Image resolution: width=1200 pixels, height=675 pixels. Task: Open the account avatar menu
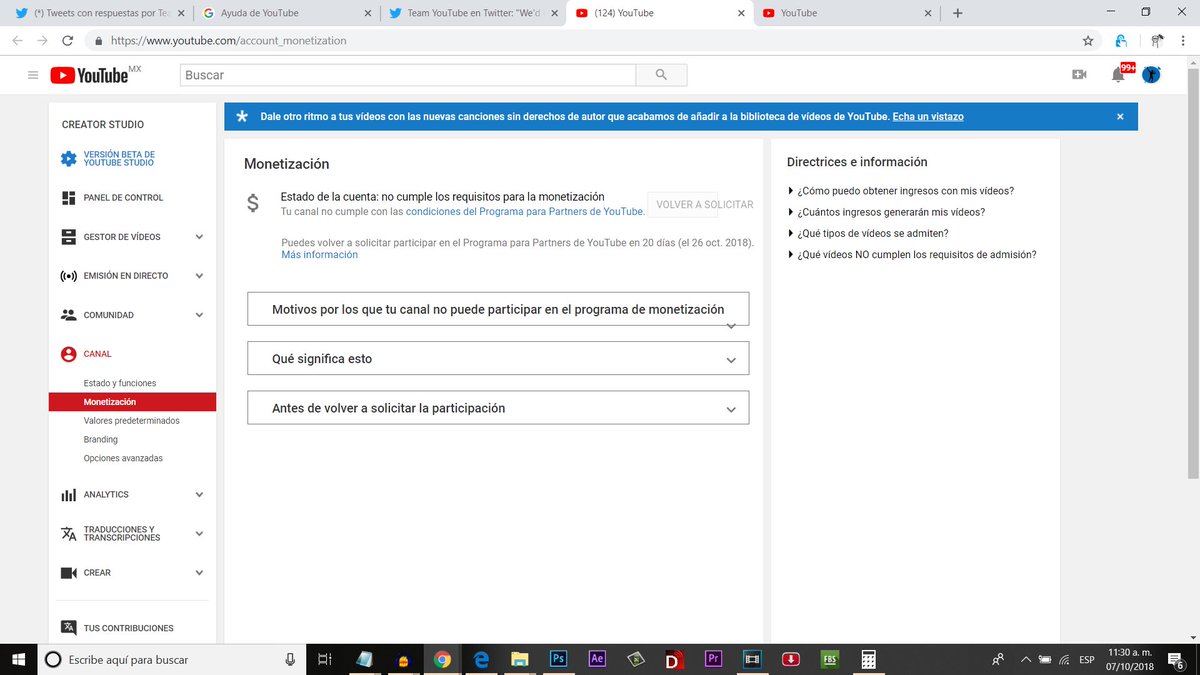point(1151,75)
